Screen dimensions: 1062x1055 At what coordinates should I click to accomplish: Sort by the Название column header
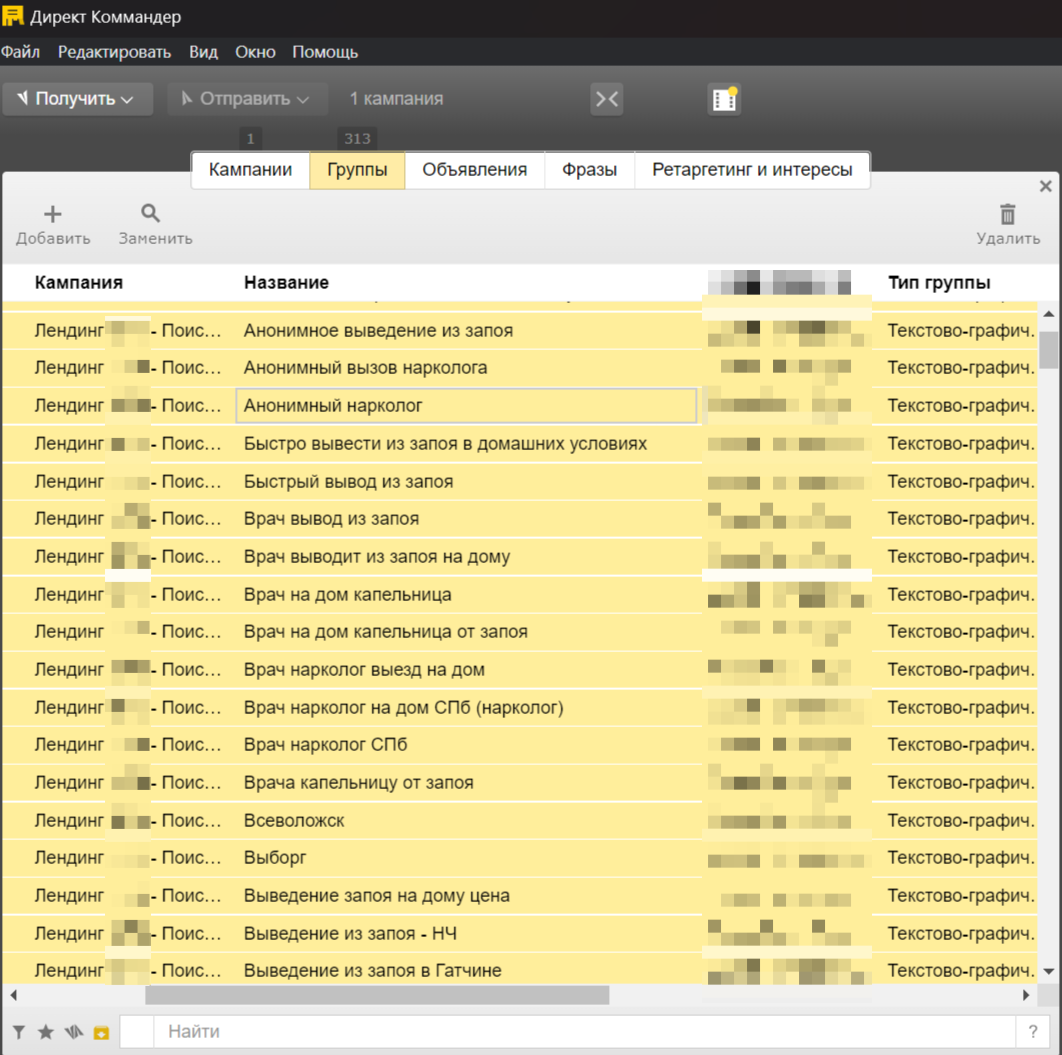pyautogui.click(x=286, y=282)
